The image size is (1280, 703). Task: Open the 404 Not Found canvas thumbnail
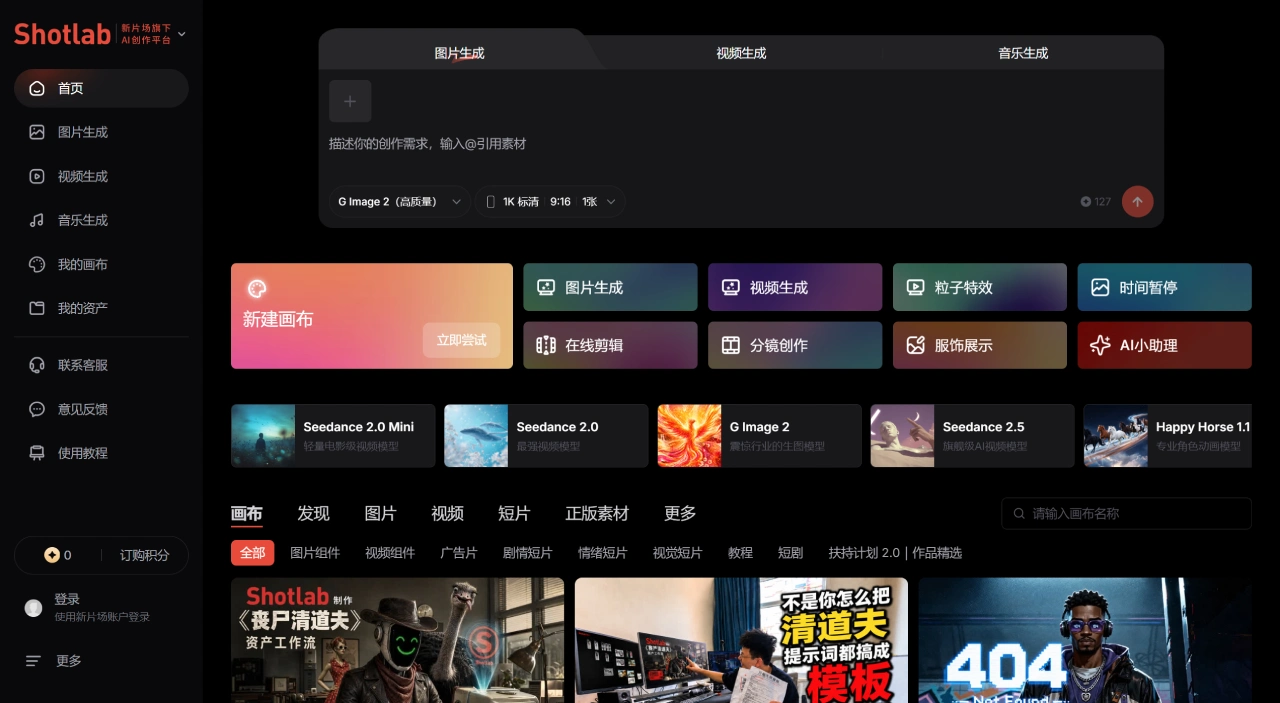click(1085, 640)
